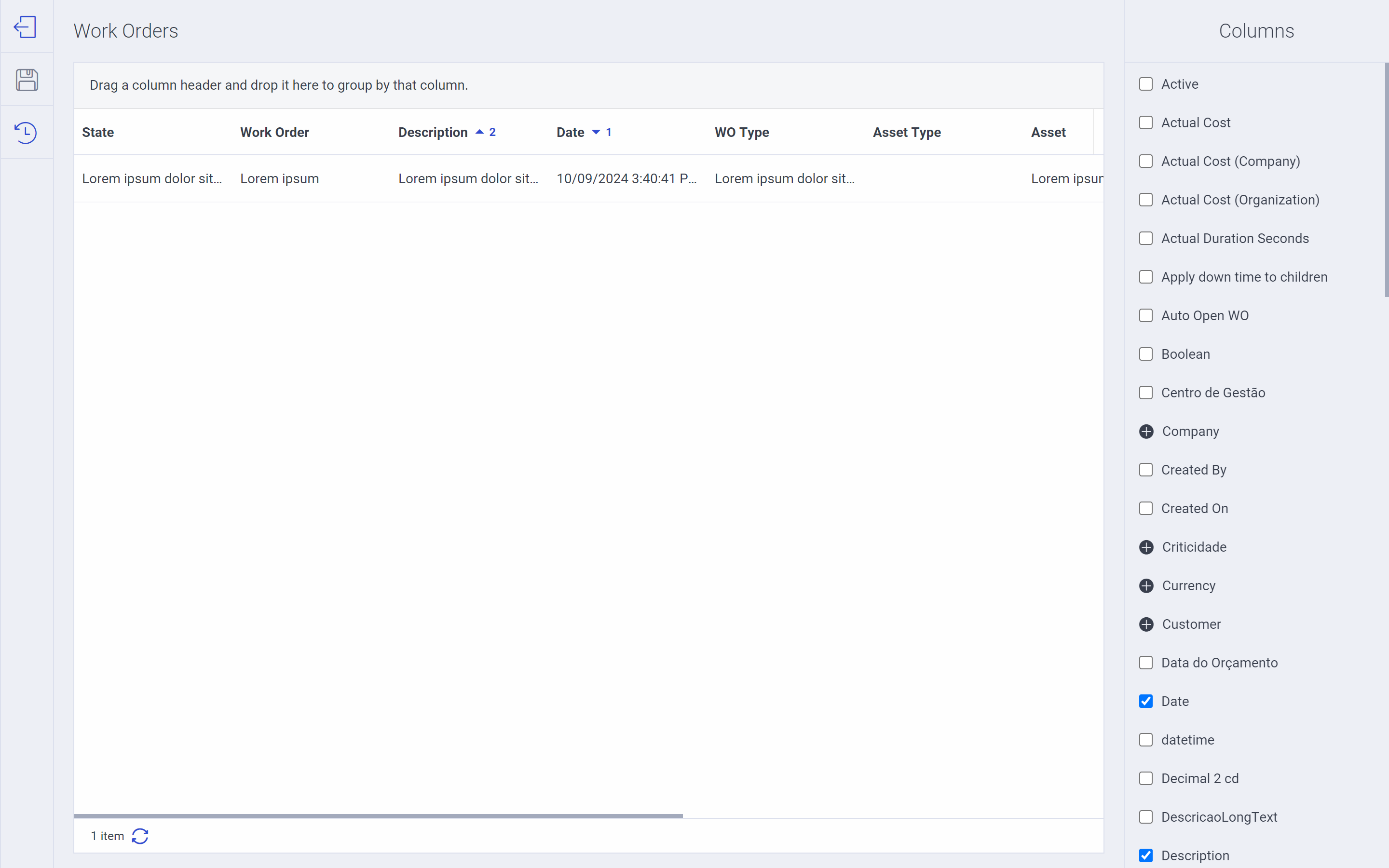Click the horizontal scrollbar of the grid
The width and height of the screenshot is (1389, 868).
(378, 815)
